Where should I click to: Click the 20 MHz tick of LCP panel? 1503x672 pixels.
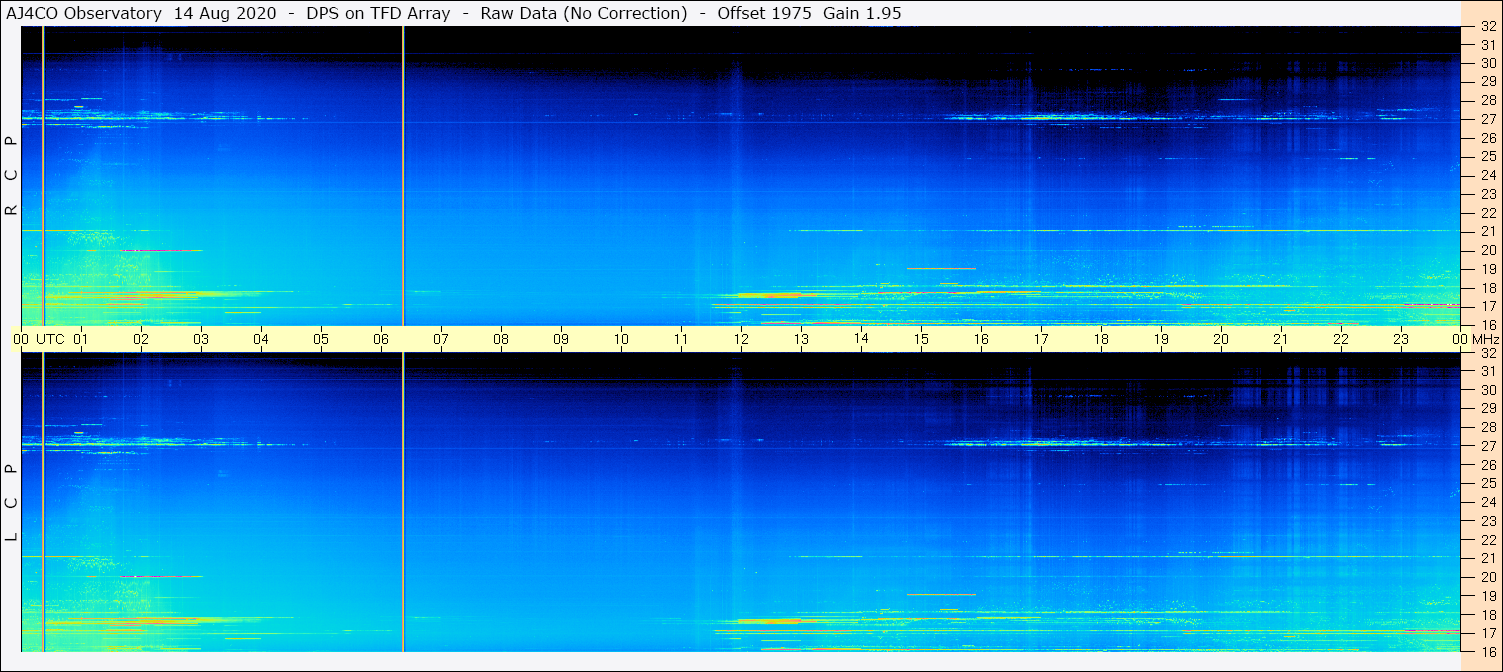(x=1487, y=577)
